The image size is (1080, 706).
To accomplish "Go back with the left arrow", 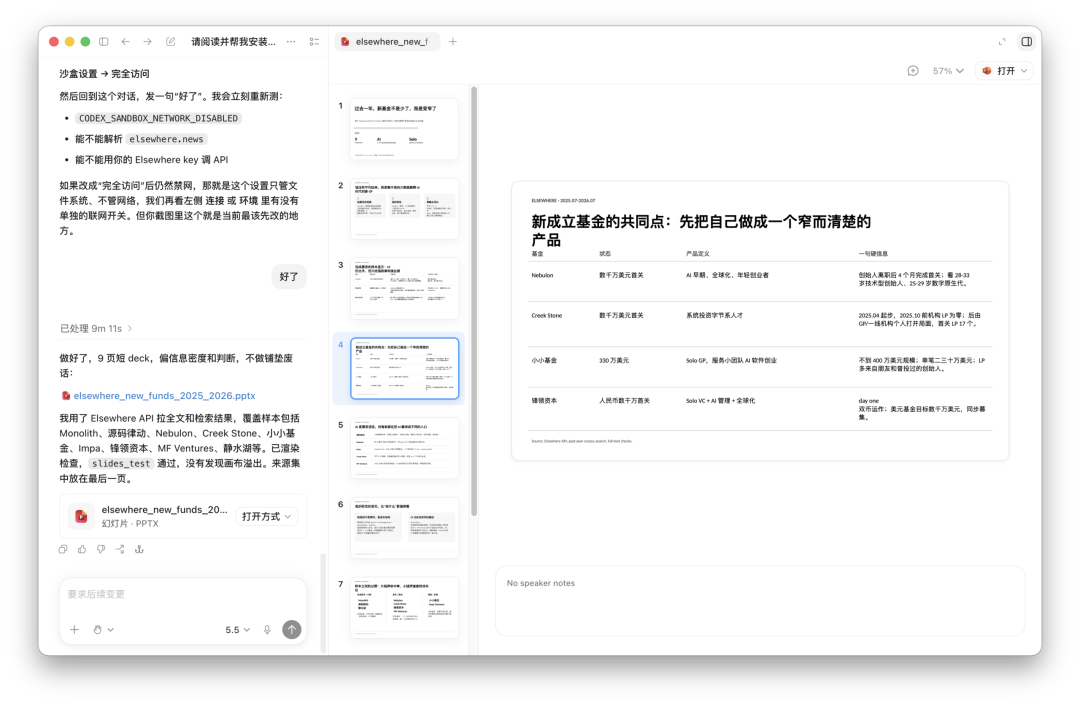I will [125, 42].
